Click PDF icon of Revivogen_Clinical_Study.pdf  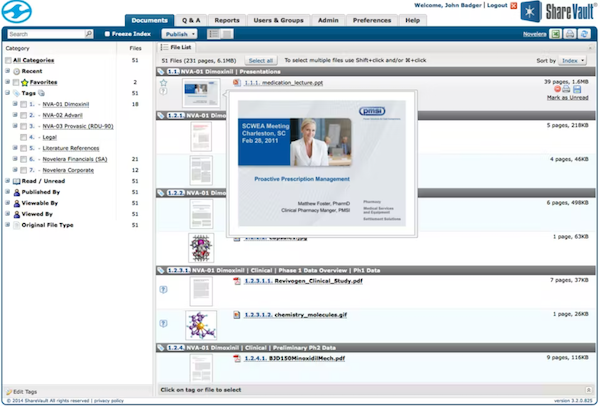point(237,281)
